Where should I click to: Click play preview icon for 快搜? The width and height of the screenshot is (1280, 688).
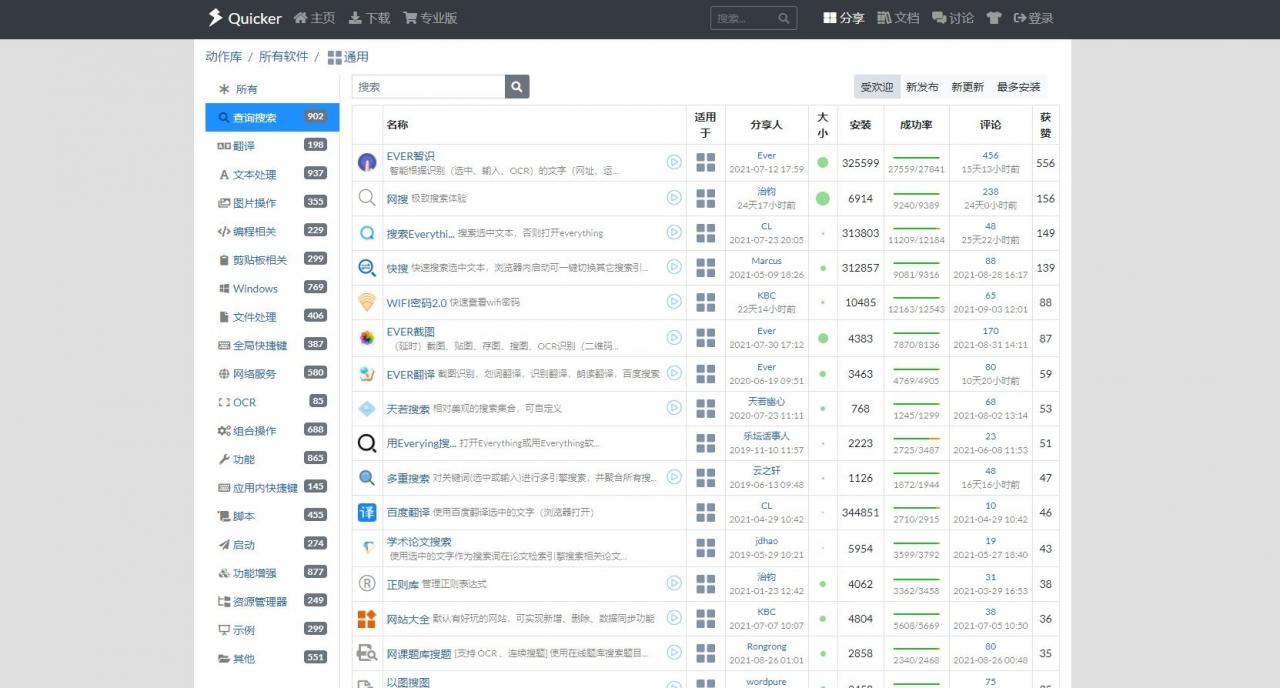(x=674, y=267)
